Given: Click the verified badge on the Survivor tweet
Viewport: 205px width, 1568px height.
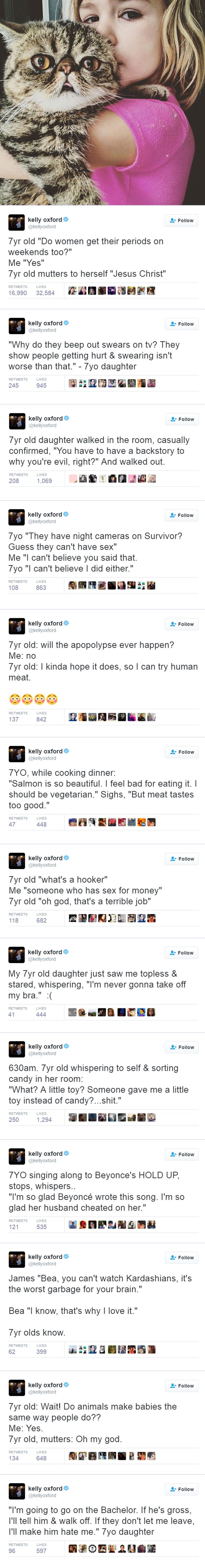Looking at the screenshot, I should click(x=66, y=514).
